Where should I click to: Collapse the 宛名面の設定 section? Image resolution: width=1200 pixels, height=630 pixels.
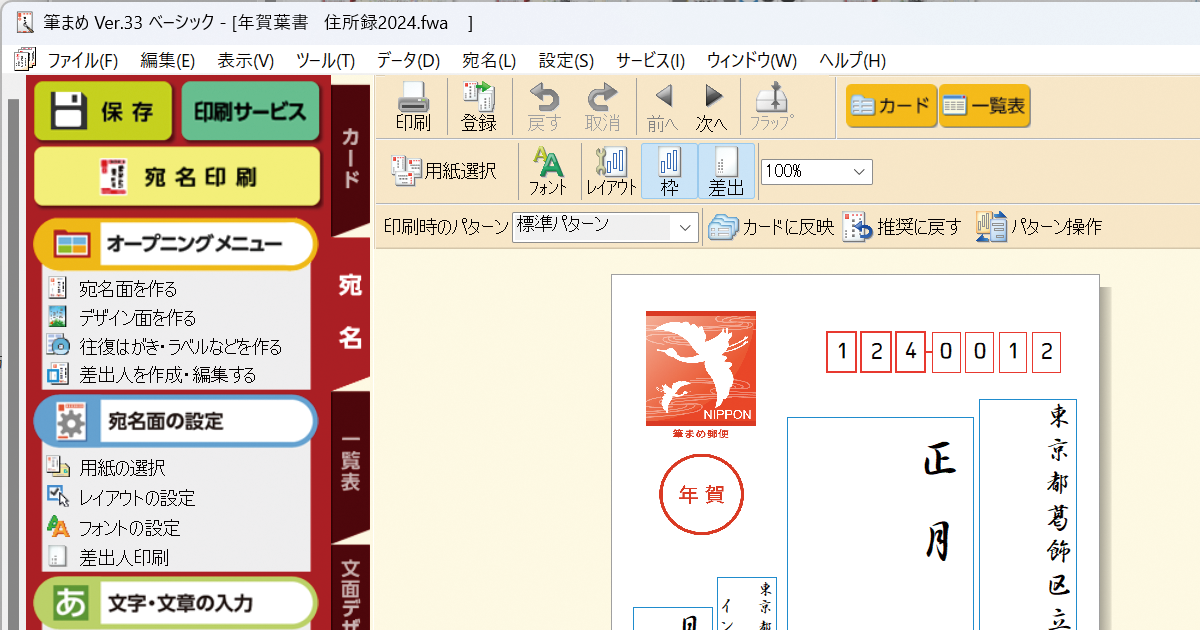(175, 421)
